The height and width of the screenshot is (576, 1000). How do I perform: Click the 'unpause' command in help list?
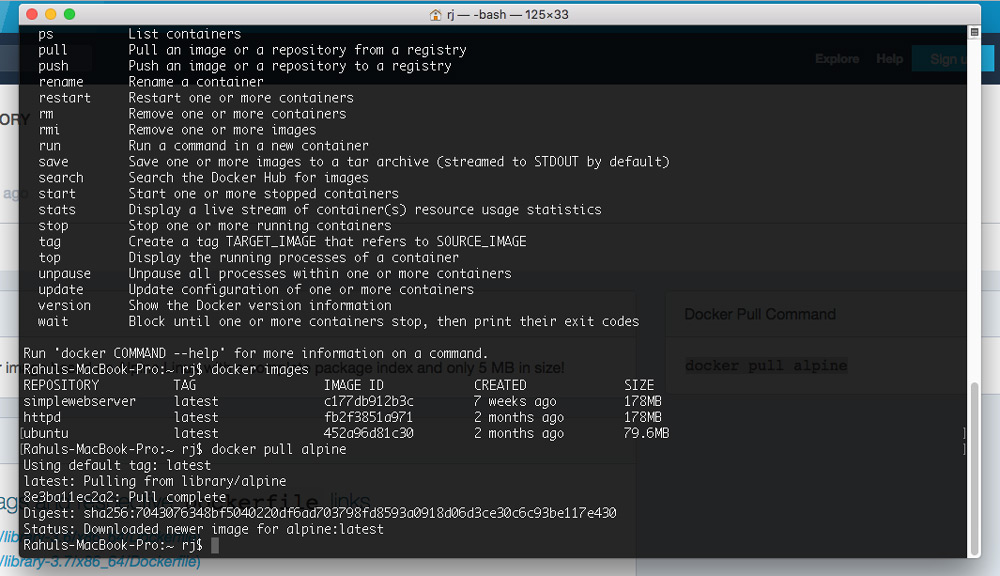coord(64,274)
